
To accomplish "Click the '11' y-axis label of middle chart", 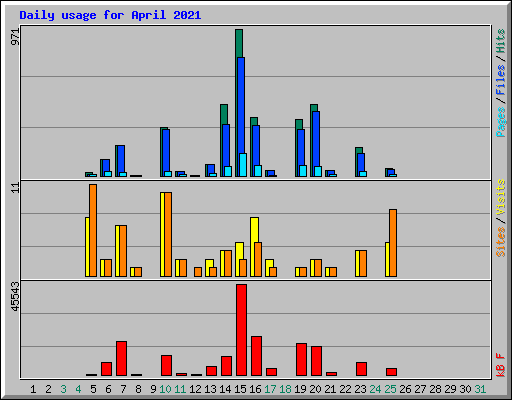I will pos(15,188).
